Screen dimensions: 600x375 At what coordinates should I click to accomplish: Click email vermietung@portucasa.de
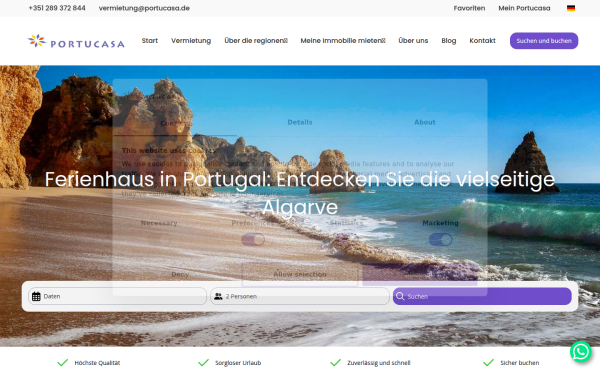point(144,8)
